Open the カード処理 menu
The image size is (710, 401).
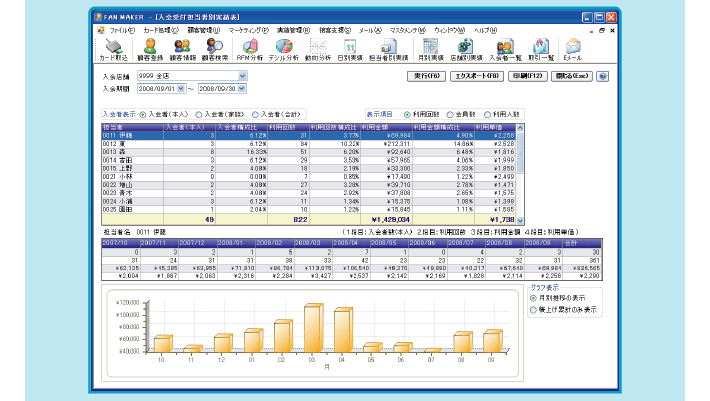tap(161, 30)
